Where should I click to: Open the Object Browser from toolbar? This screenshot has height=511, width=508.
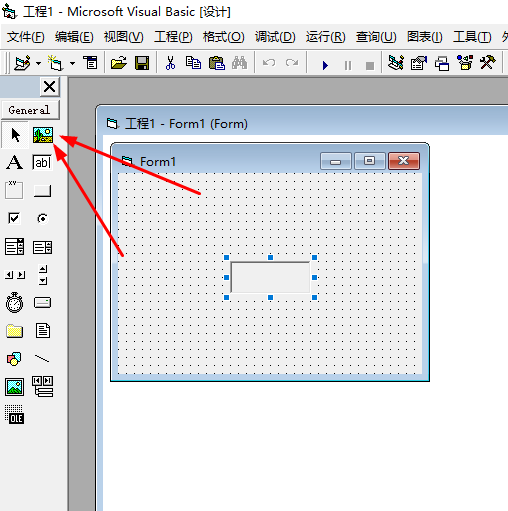coord(465,63)
